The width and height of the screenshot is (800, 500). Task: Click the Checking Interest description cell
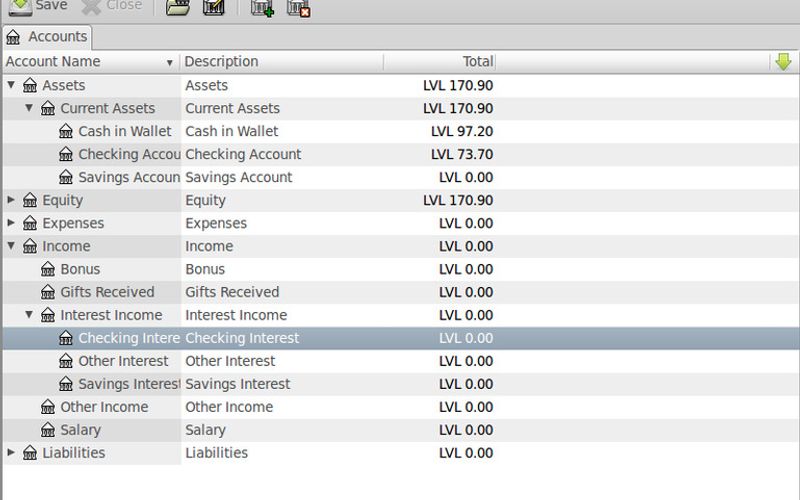242,338
